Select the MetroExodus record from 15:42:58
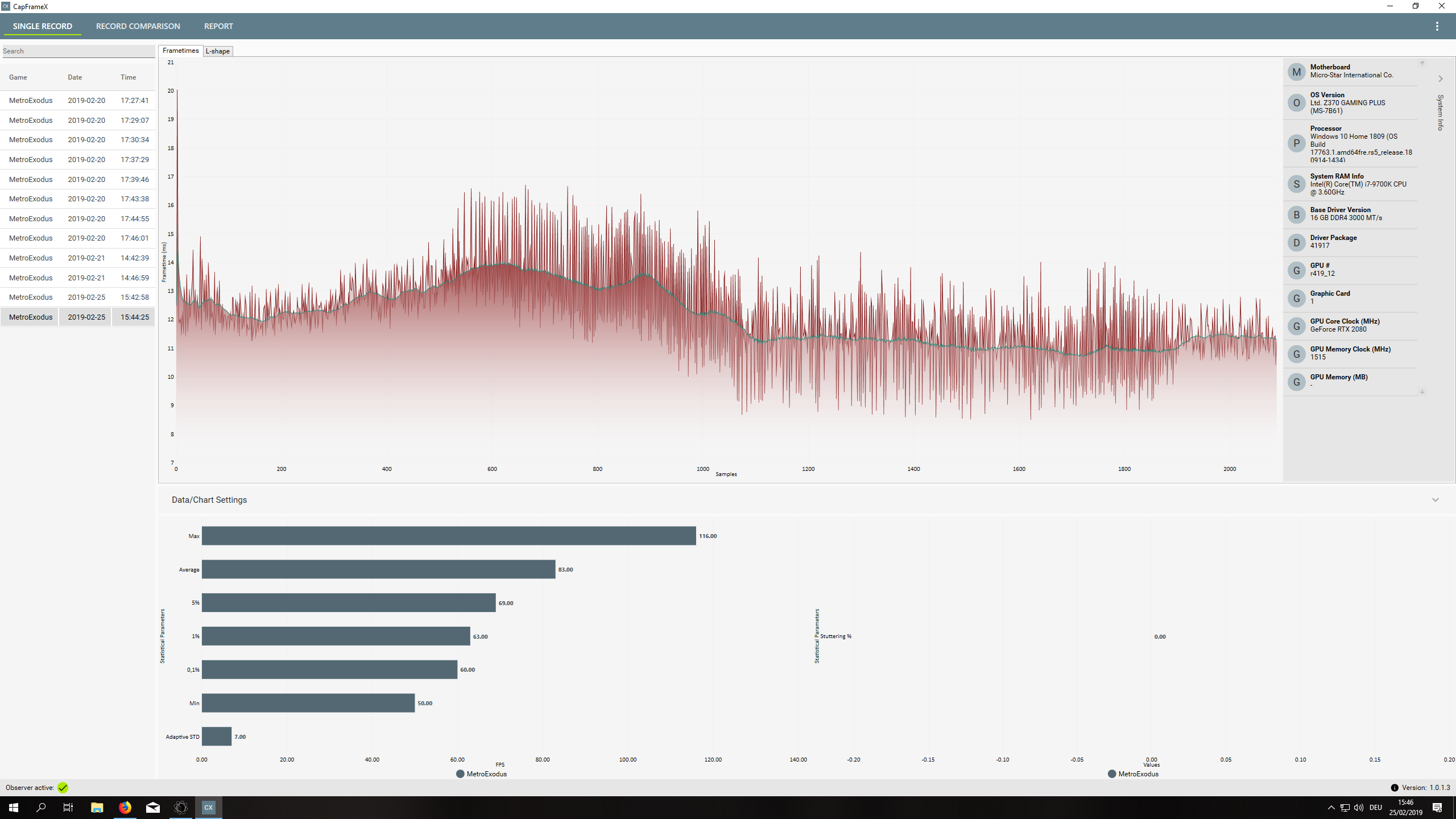Image resolution: width=1456 pixels, height=819 pixels. [x=78, y=297]
